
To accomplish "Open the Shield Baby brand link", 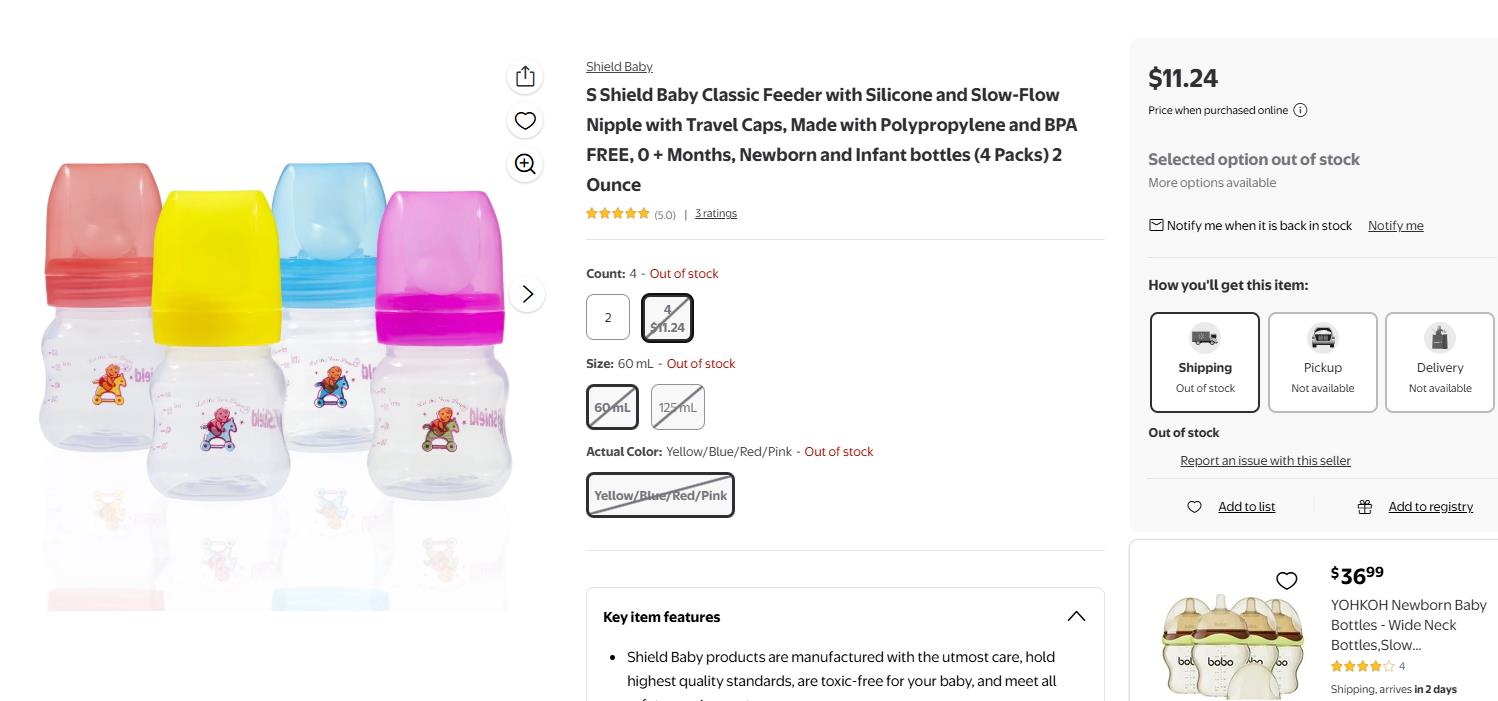I will [x=619, y=67].
